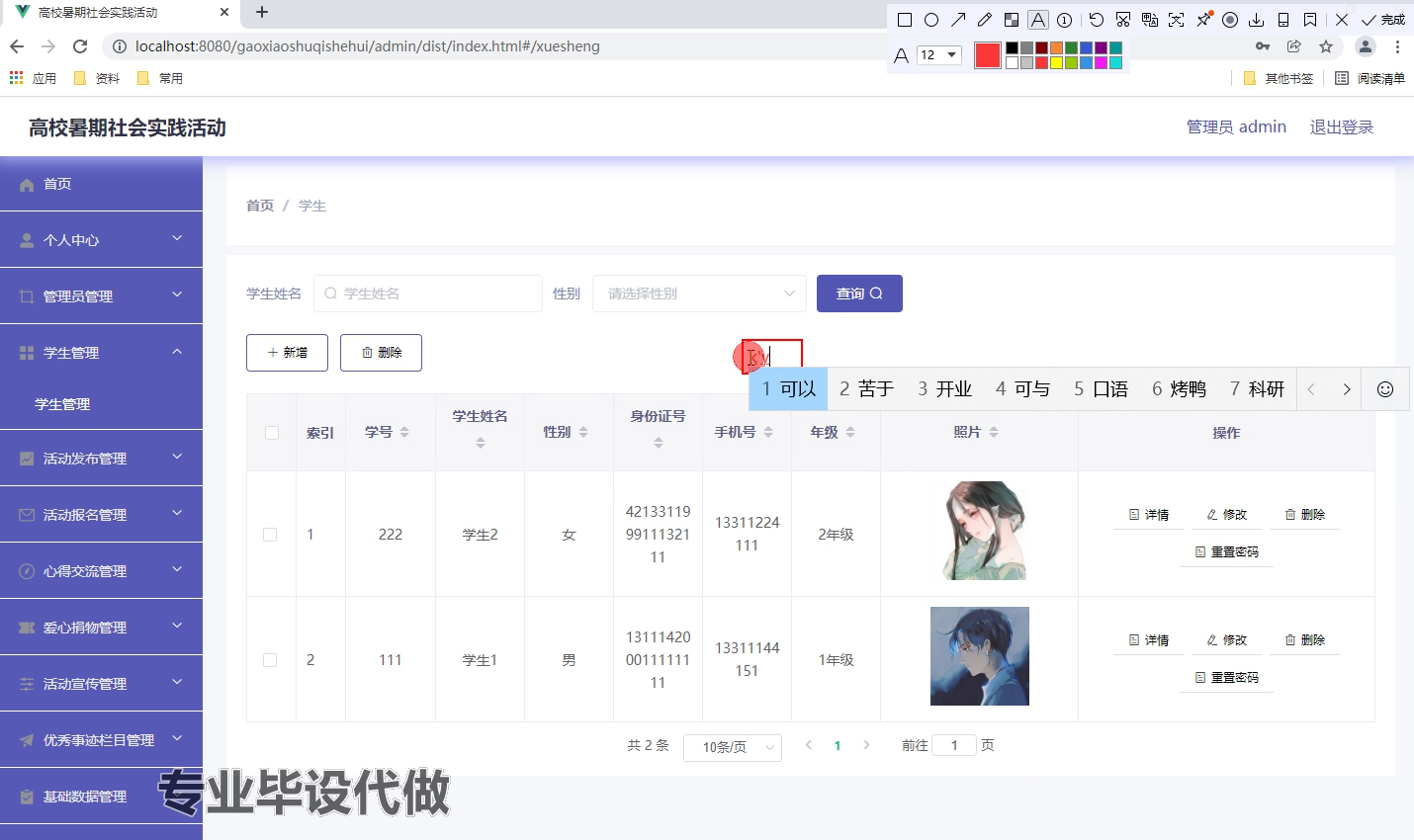Click the bookmark icon in screenshot toolbar
Viewport: 1414px width, 840px height.
1310,20
